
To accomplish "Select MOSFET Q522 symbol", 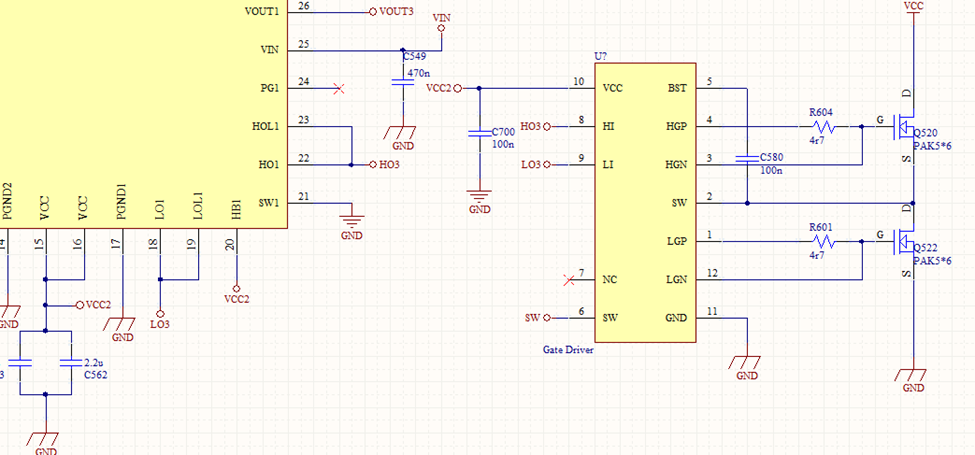I will (x=903, y=241).
